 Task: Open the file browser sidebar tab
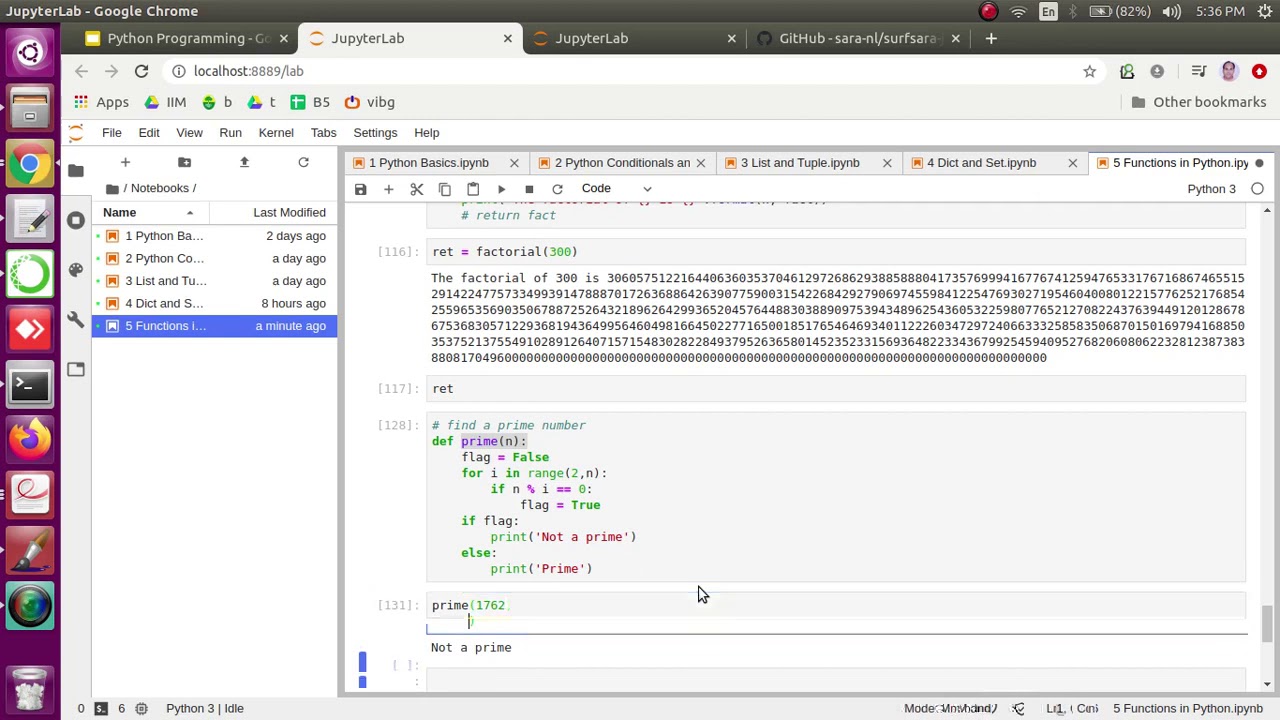tap(76, 171)
